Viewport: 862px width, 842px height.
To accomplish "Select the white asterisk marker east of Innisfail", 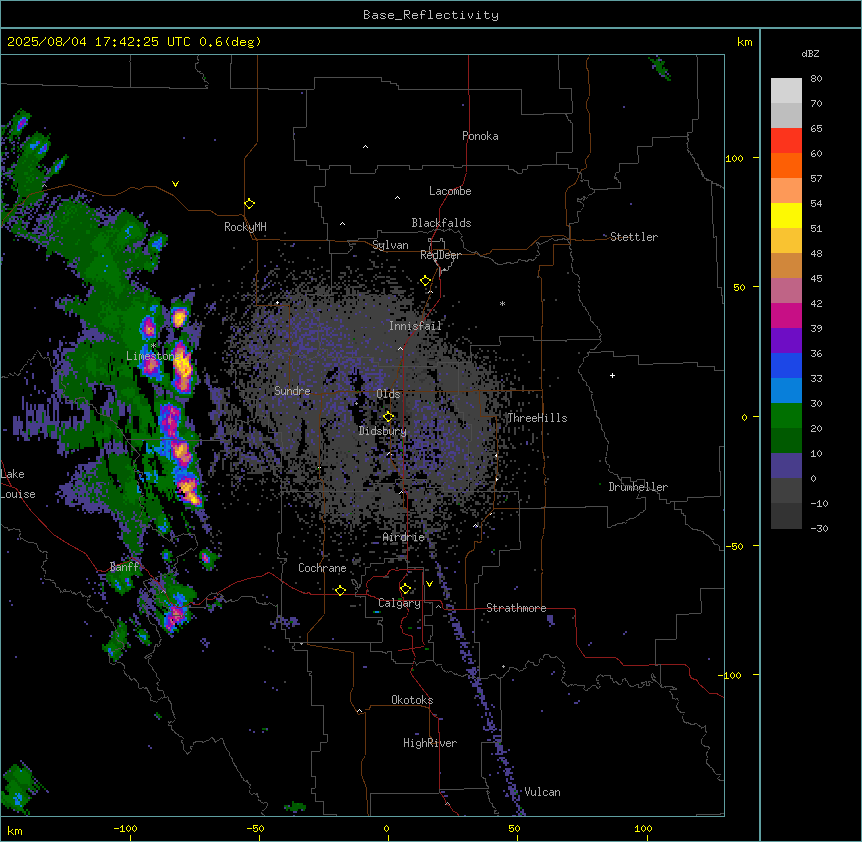I will point(502,303).
